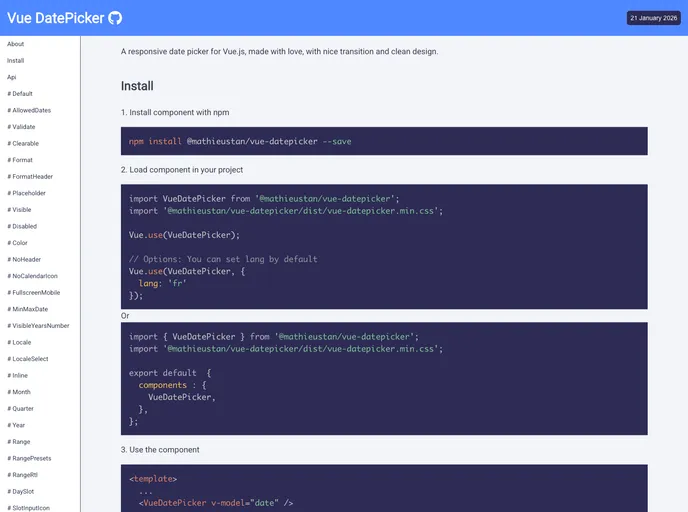Click the VueDatePicker v-model="date" code line

[x=216, y=503]
